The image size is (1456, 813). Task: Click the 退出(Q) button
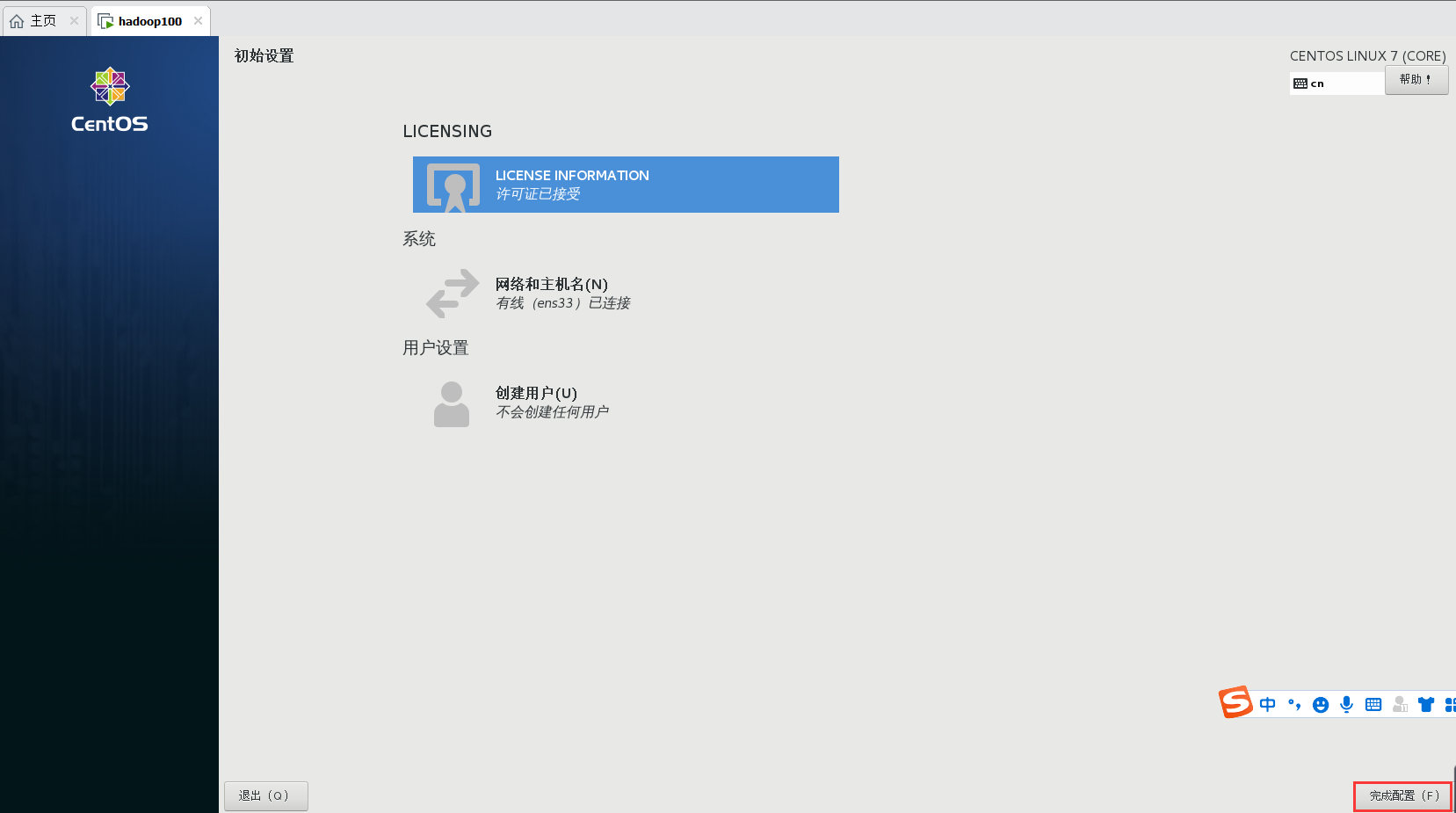[266, 795]
